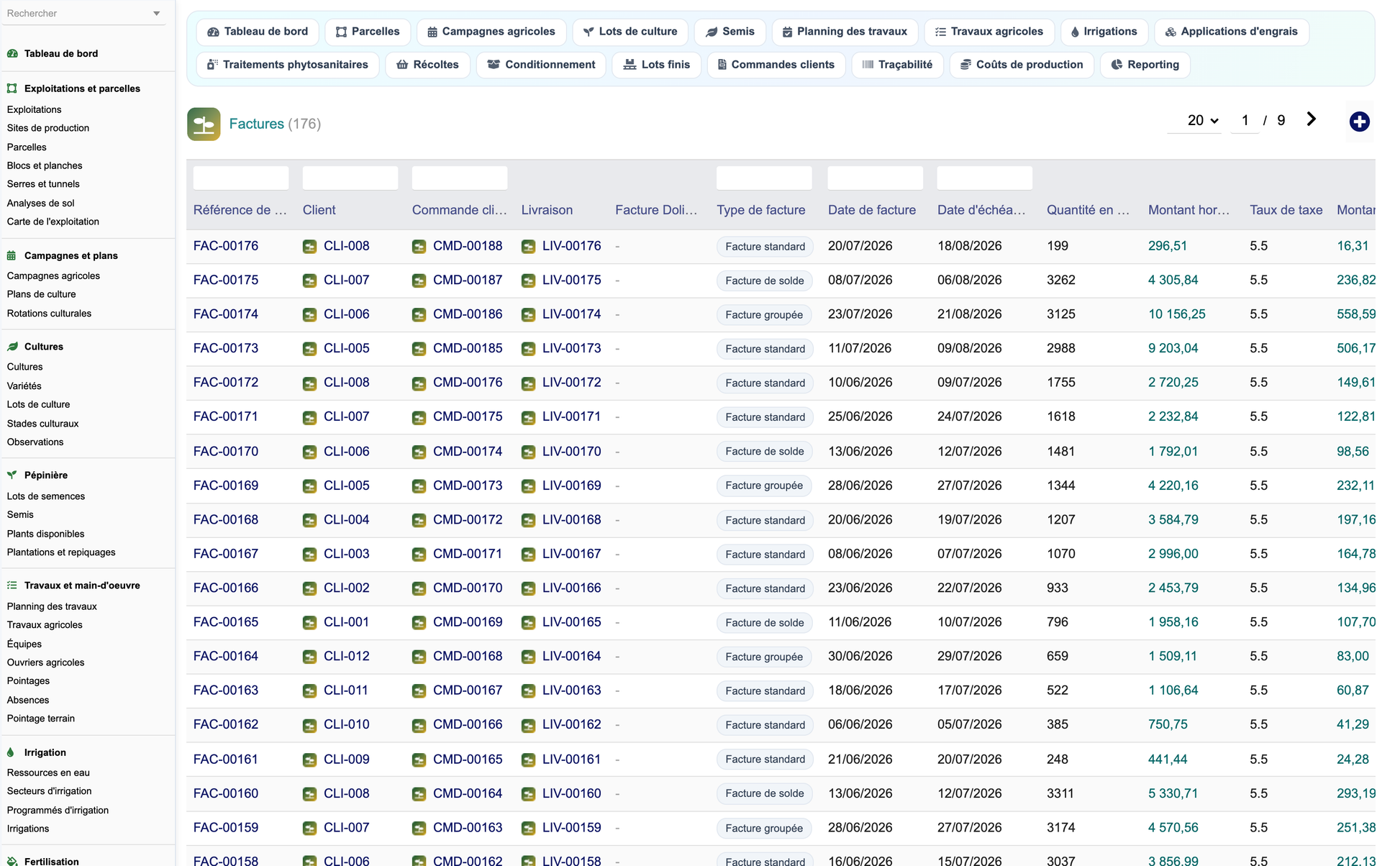The image size is (1400, 866).
Task: Open the Parcelles tab
Action: [x=368, y=32]
